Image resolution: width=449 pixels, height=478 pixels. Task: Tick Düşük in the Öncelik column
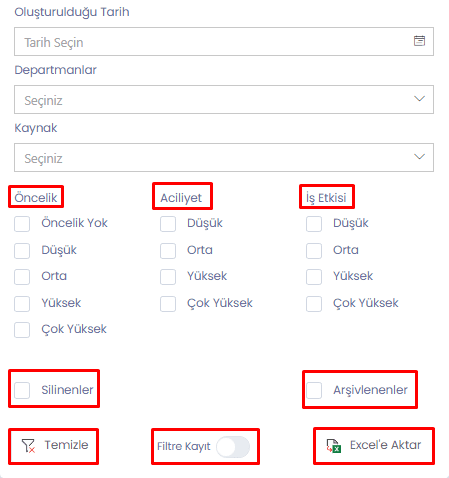pos(22,251)
